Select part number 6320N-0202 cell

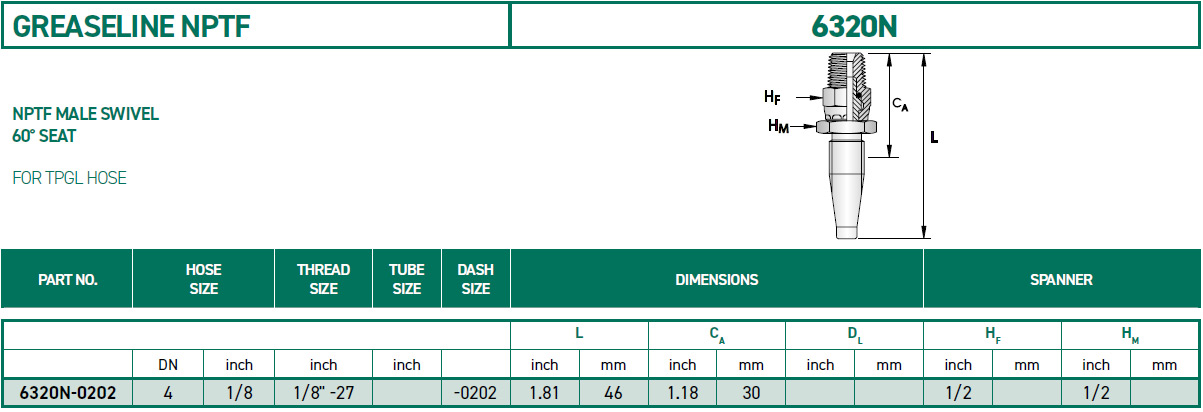pyautogui.click(x=67, y=394)
